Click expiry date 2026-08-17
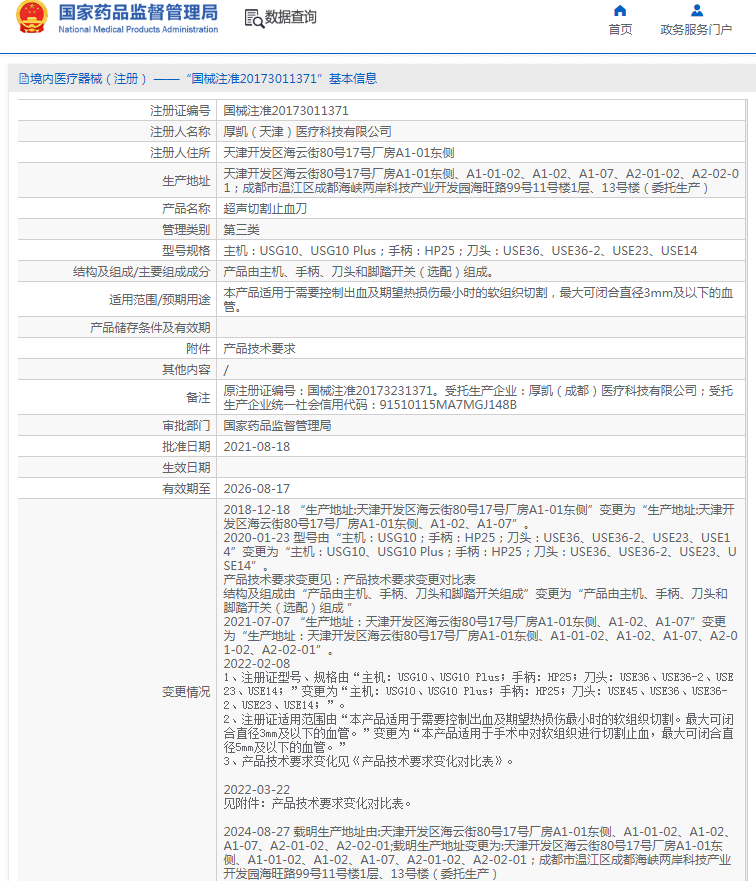Screen dimensions: 756x881 257,489
